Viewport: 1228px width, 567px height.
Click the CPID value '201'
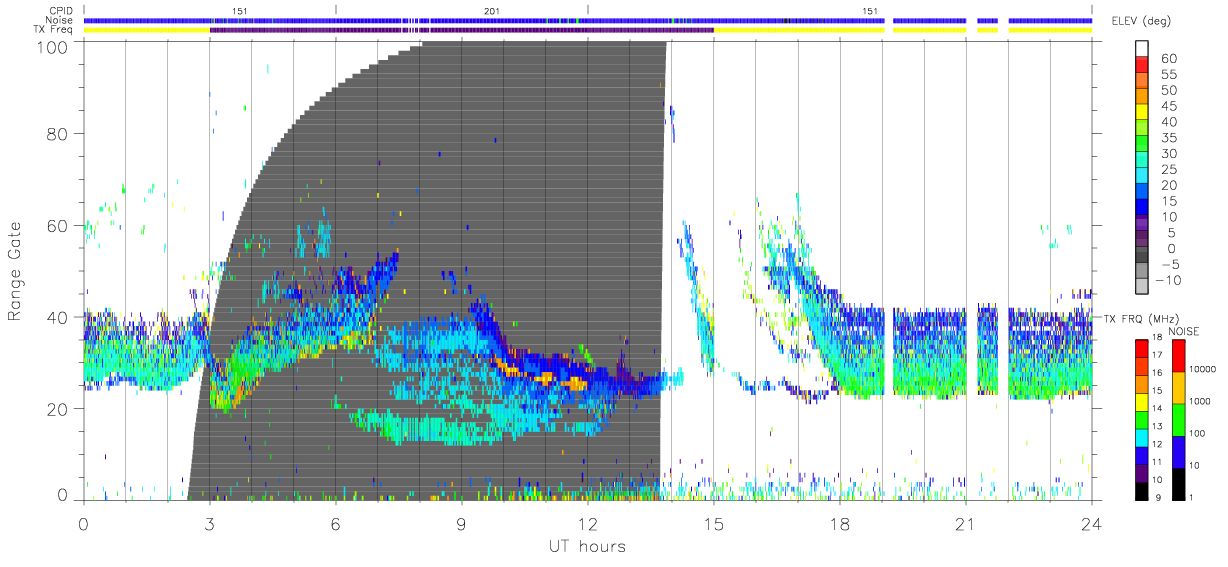coord(491,10)
